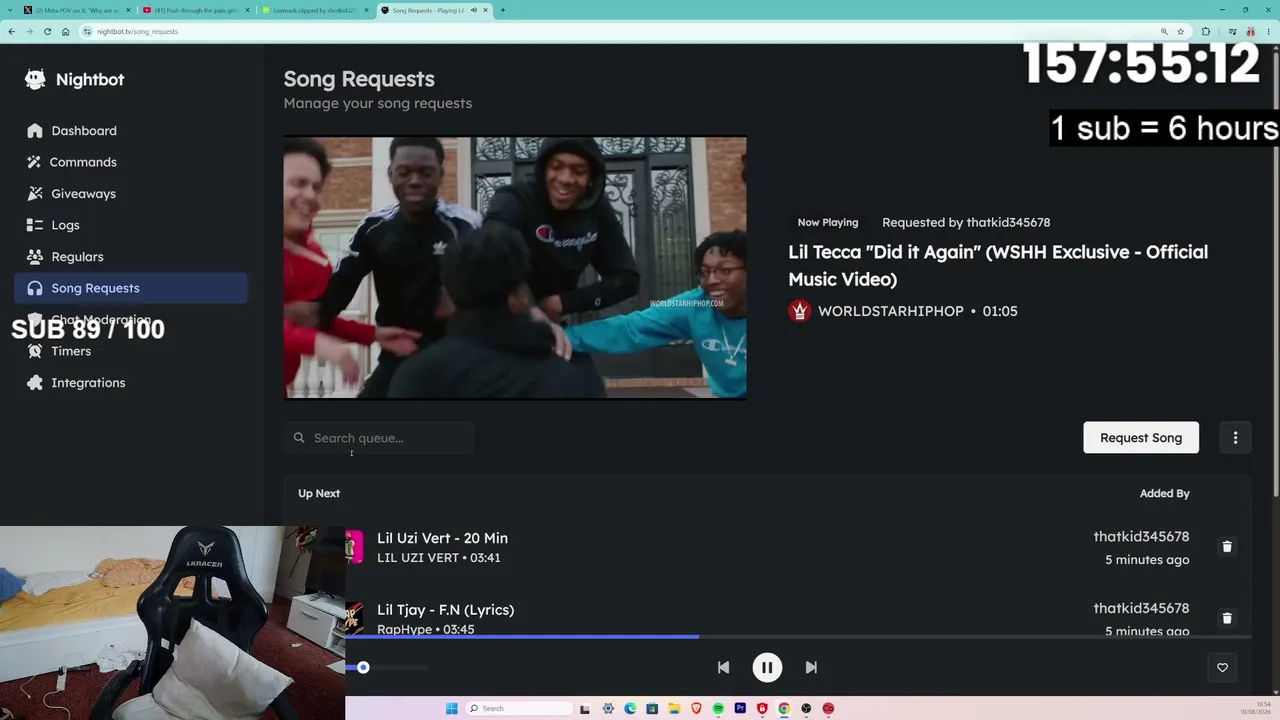Focus the Search queue input field
Image resolution: width=1280 pixels, height=720 pixels.
[379, 438]
